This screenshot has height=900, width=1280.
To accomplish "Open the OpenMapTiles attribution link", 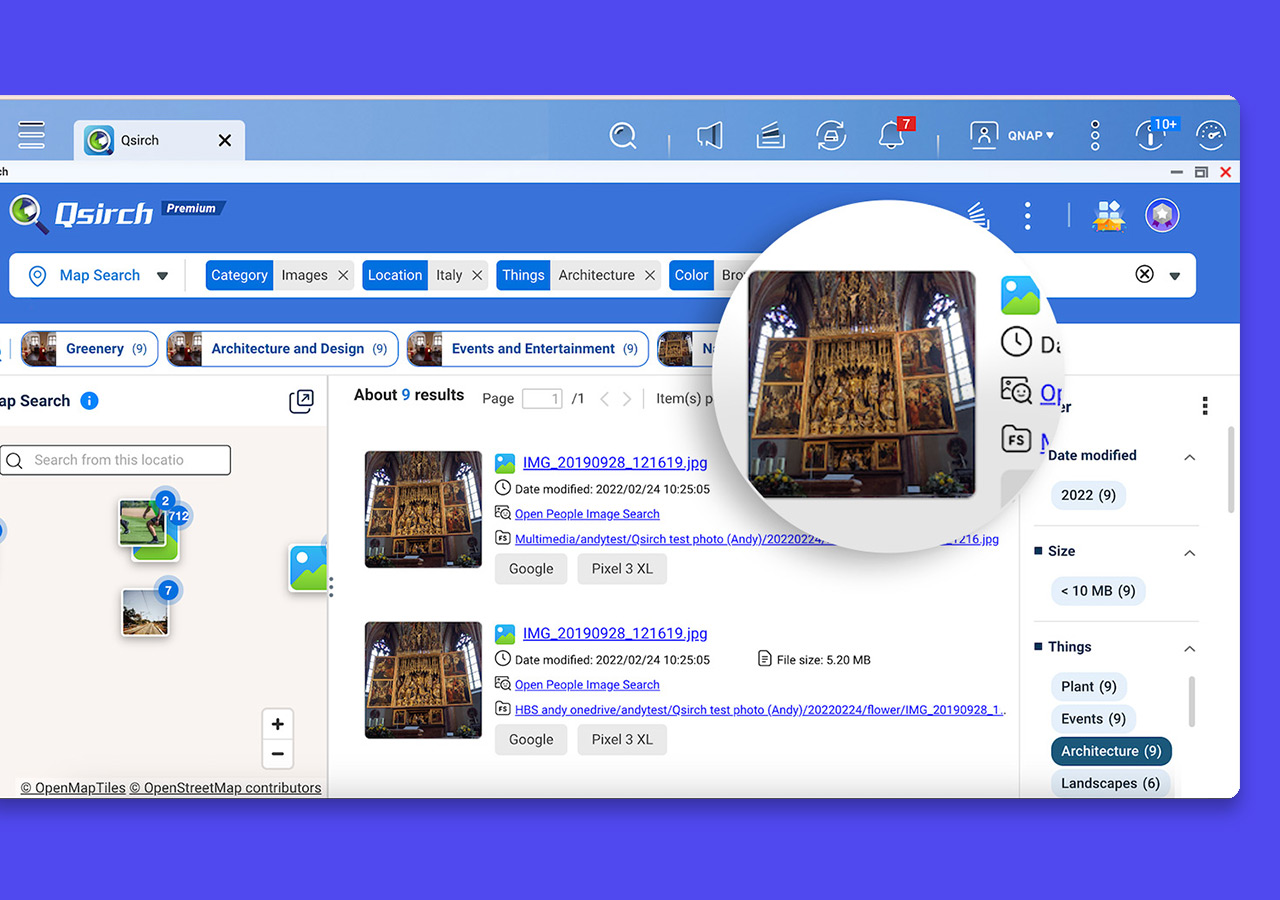I will [73, 788].
